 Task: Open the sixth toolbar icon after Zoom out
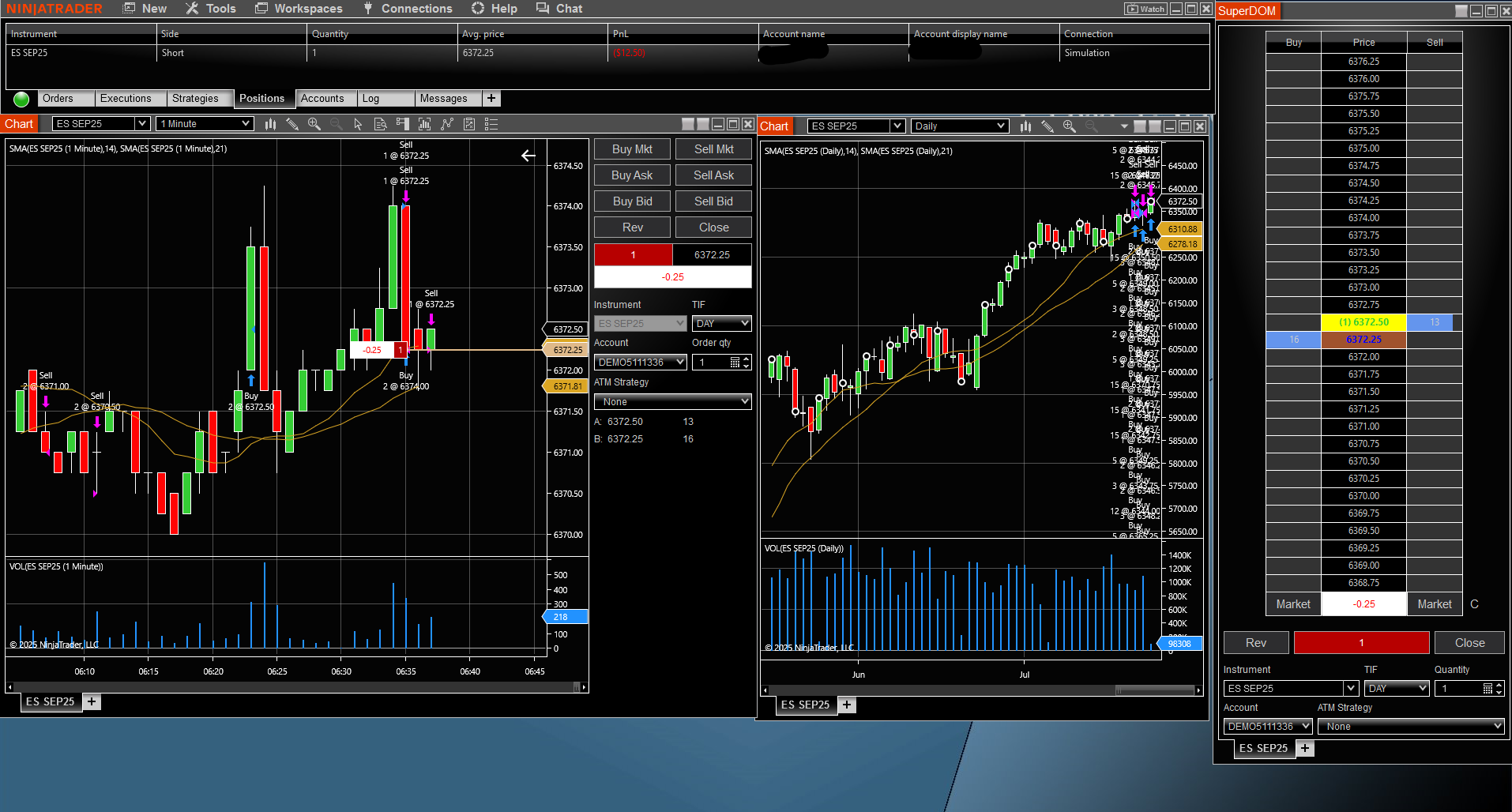pyautogui.click(x=468, y=124)
